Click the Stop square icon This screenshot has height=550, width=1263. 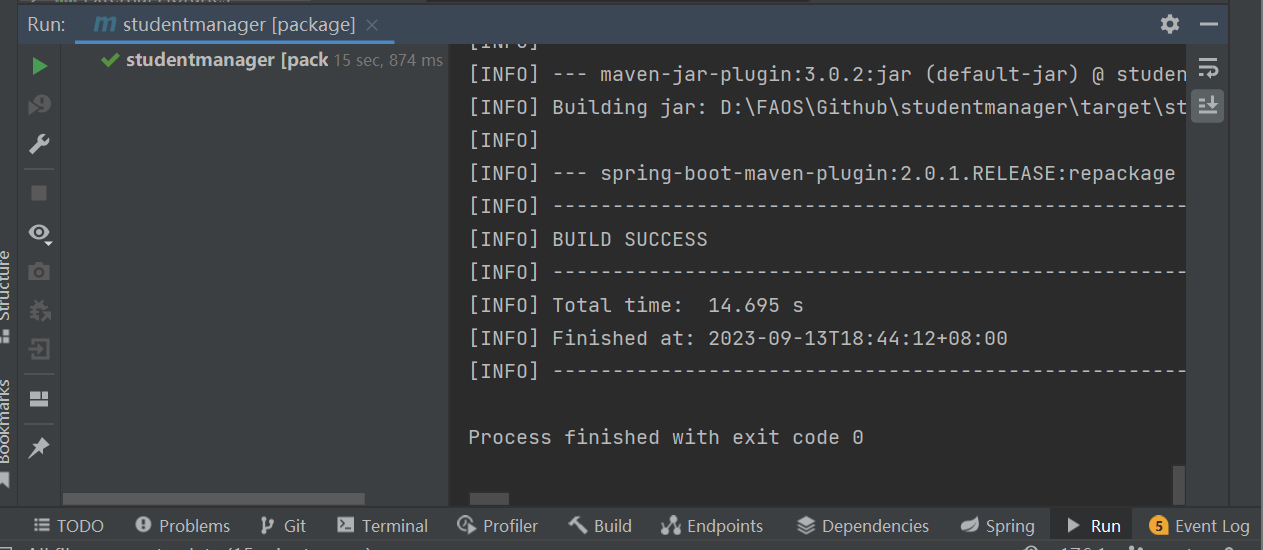[x=39, y=192]
